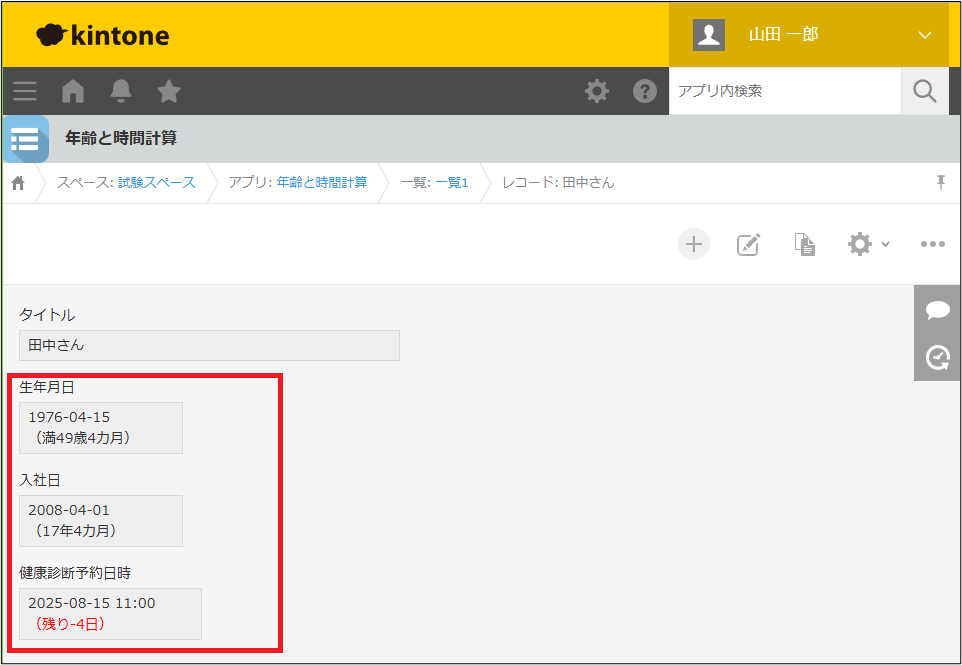The image size is (962, 665).
Task: Open the hamburger navigation menu
Action: pos(25,92)
